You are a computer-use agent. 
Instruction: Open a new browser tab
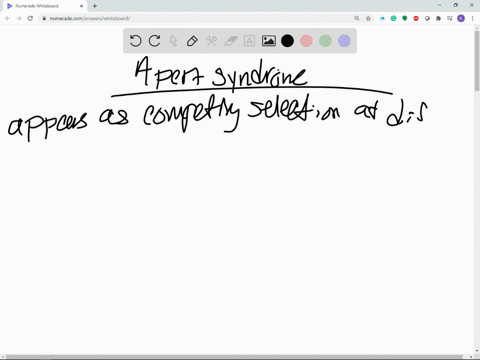coord(95,6)
